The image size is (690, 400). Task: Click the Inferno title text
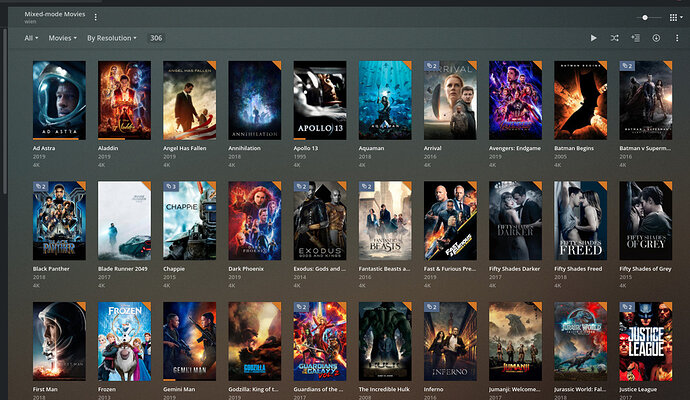(x=433, y=389)
